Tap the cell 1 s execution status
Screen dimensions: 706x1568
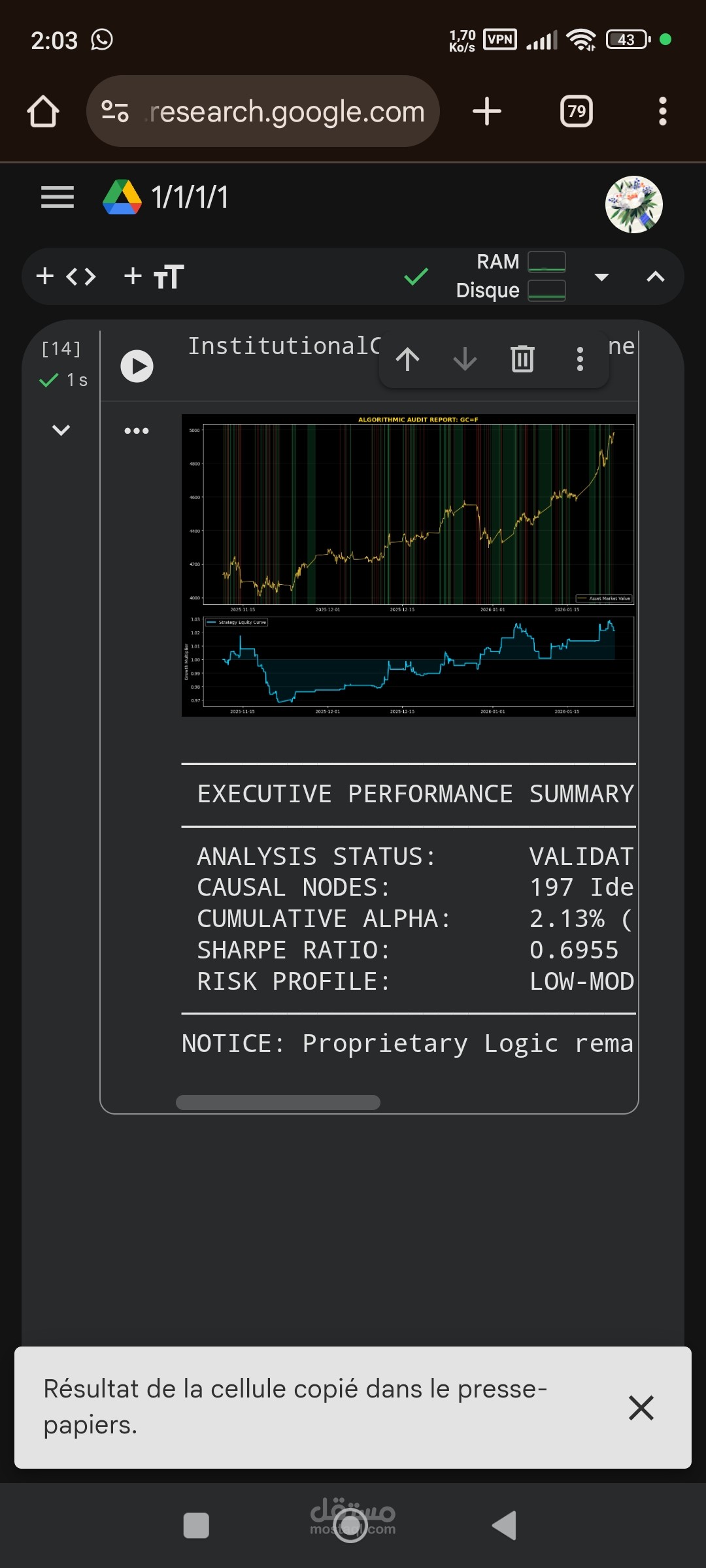coord(63,380)
